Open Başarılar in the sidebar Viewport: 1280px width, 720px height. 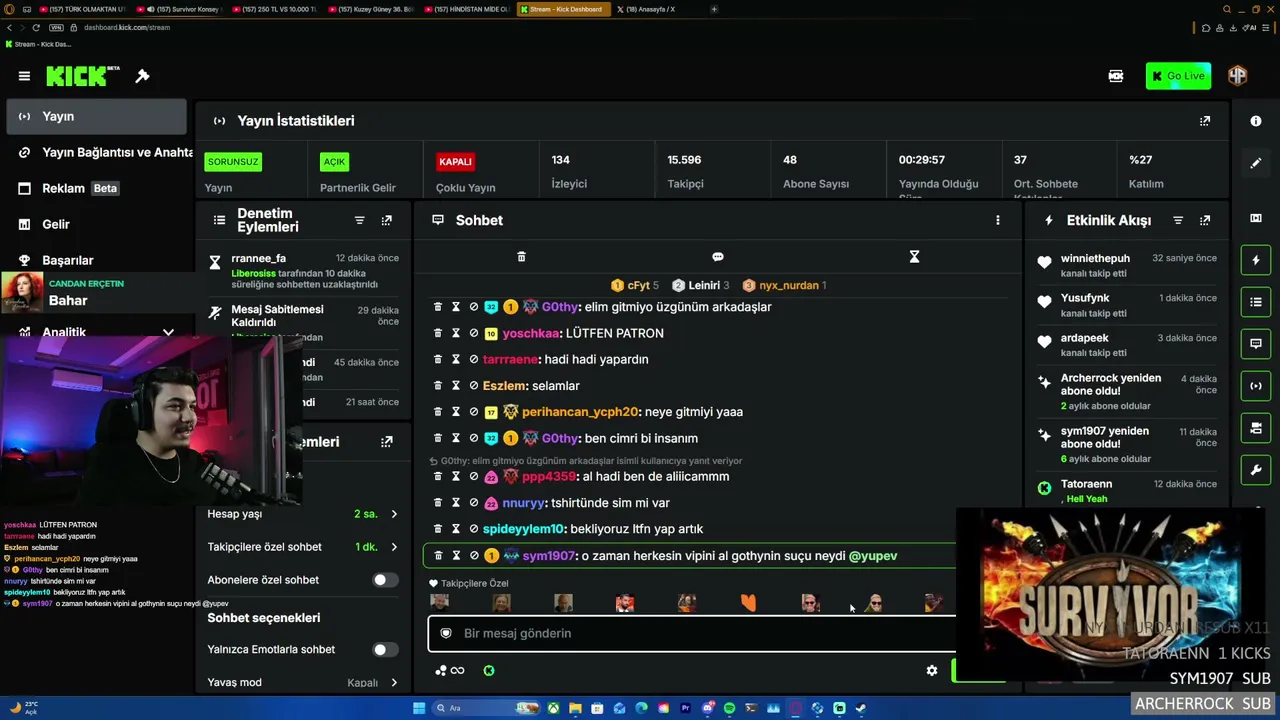[x=96, y=260]
